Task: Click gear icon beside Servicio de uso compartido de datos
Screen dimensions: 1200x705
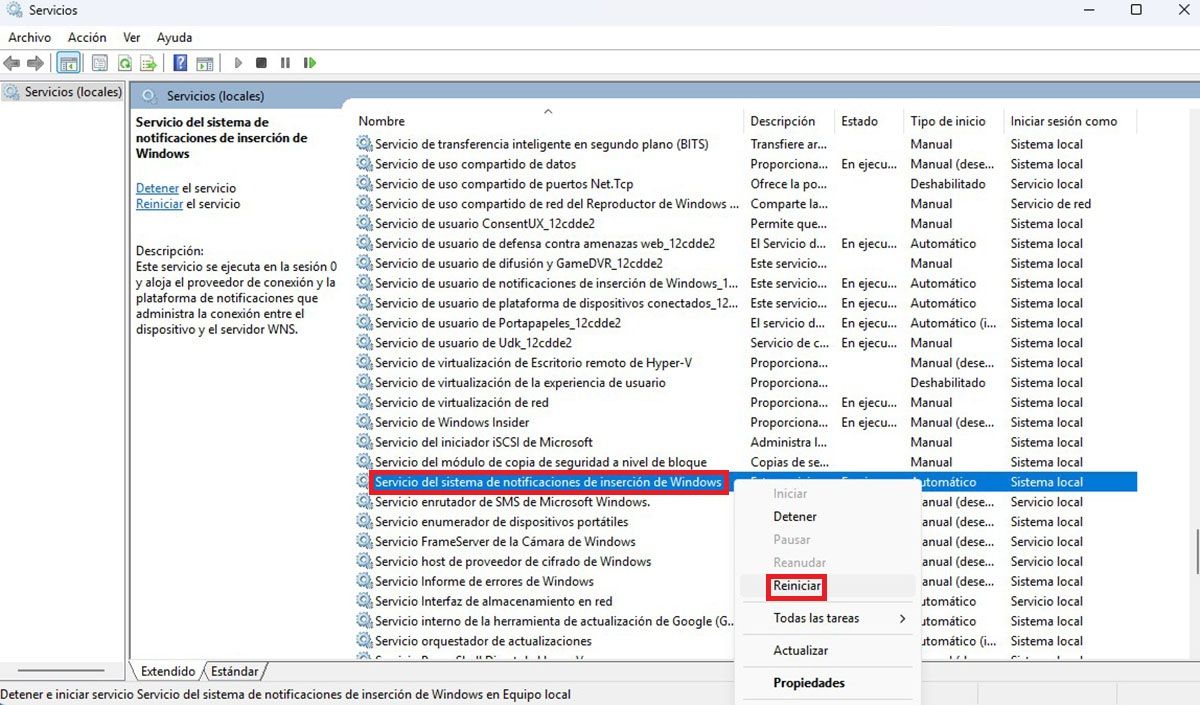Action: click(x=364, y=164)
